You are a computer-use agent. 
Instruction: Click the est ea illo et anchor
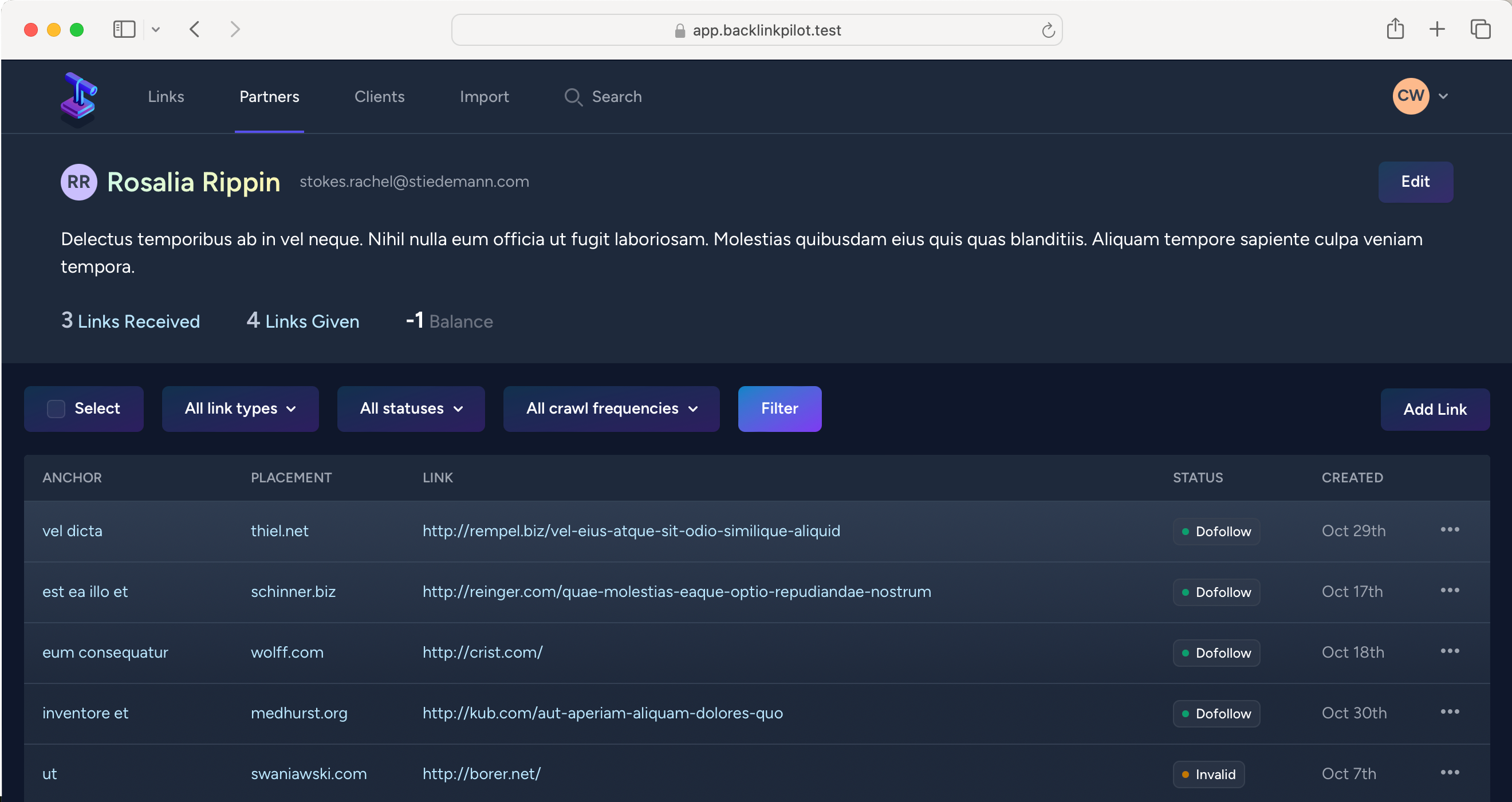(85, 591)
